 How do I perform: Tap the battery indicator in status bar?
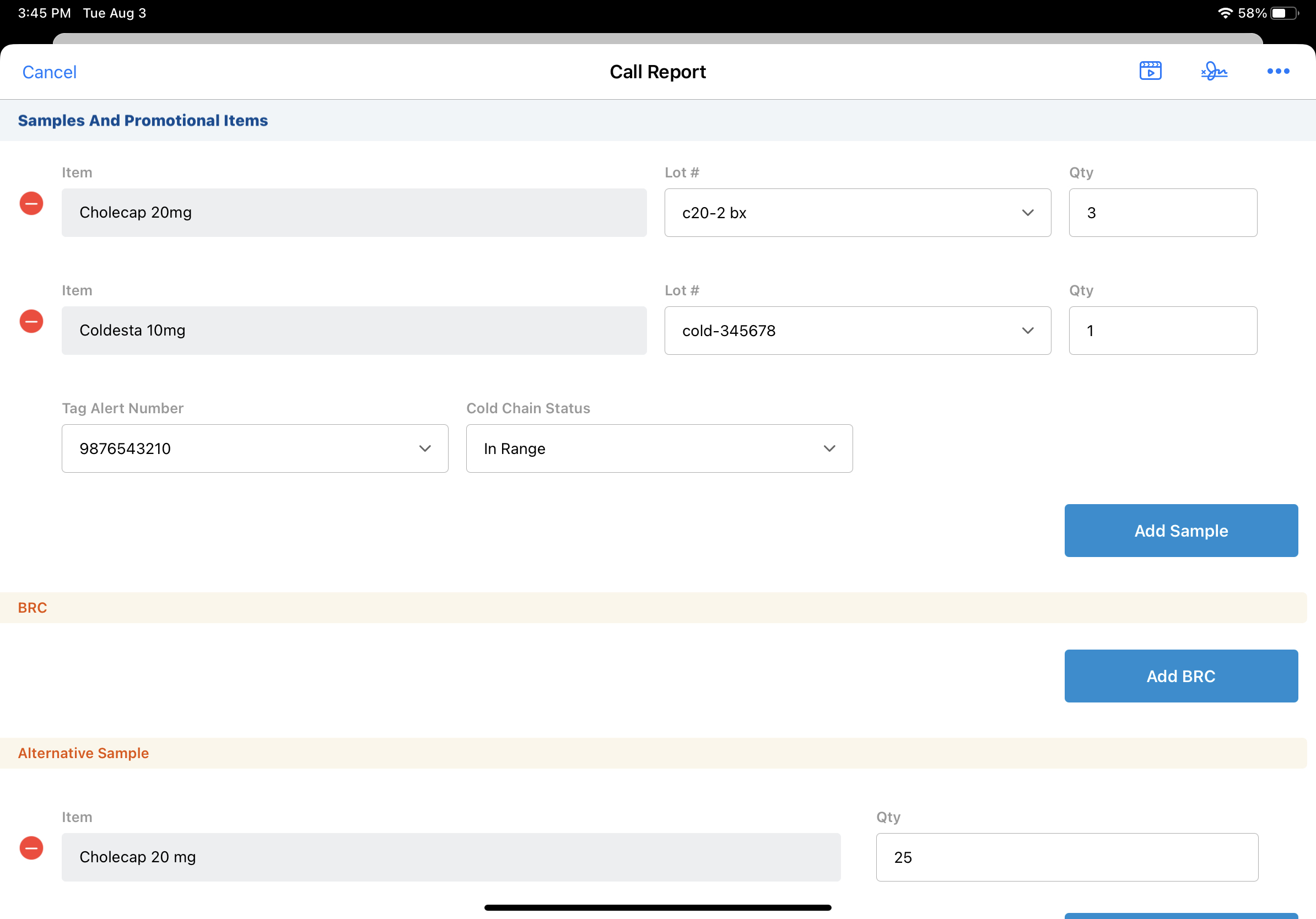(1284, 13)
